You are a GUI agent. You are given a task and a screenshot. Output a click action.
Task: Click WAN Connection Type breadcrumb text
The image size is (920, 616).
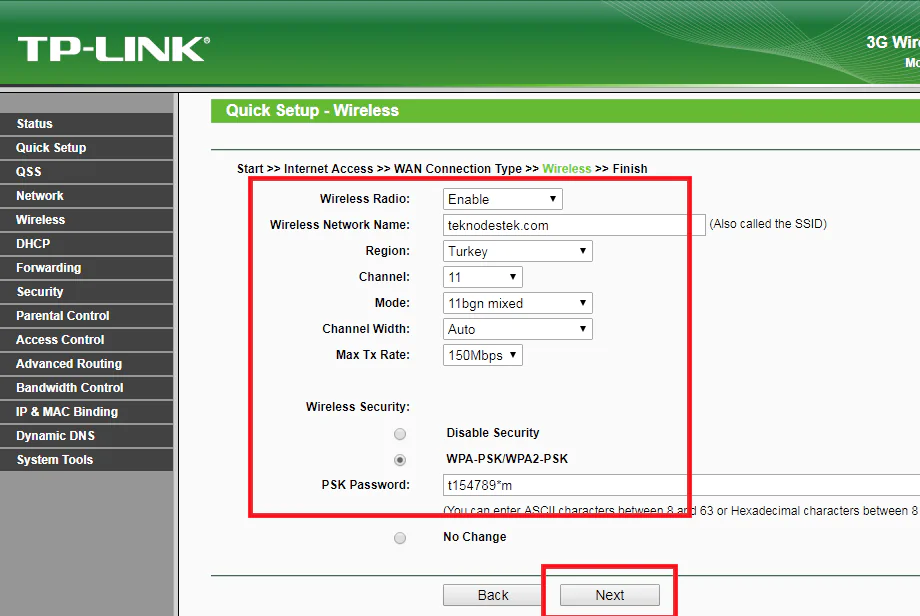pos(458,169)
